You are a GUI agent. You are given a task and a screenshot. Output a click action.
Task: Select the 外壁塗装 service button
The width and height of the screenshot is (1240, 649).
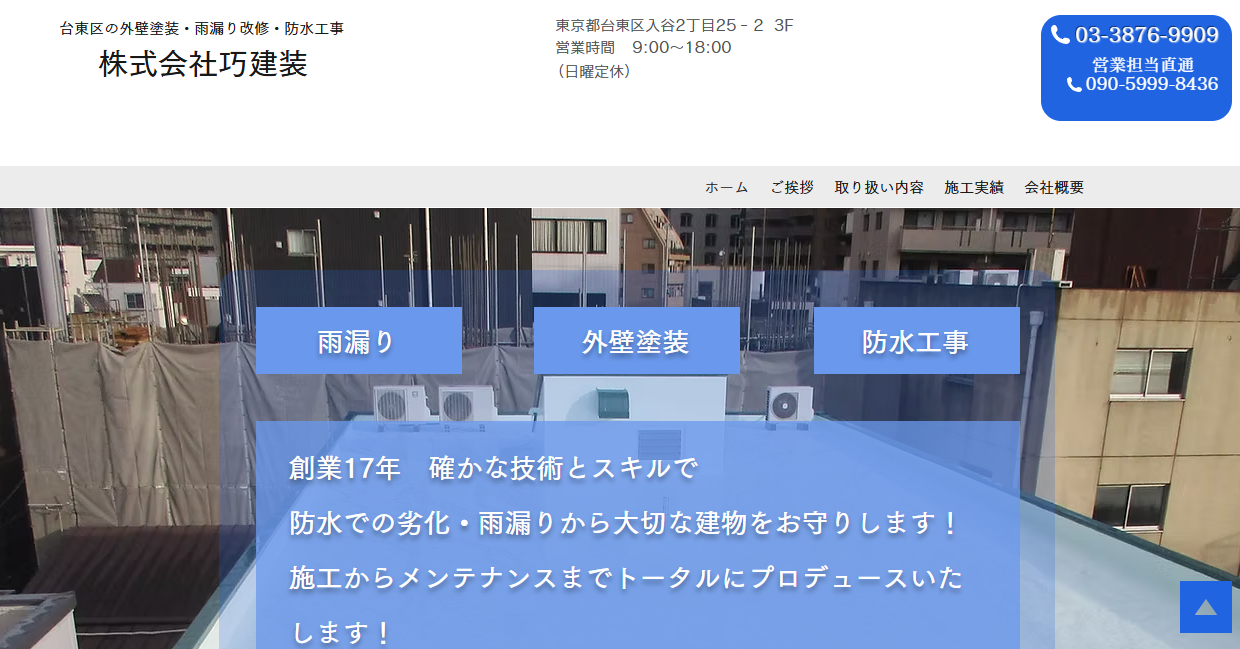pos(637,341)
